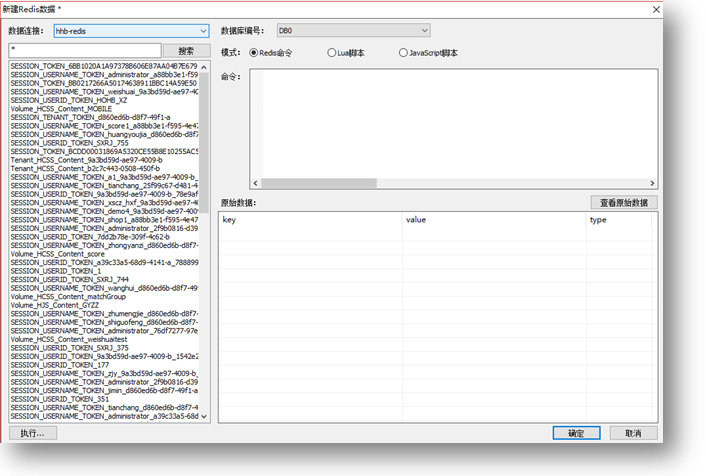The image size is (706, 476).
Task: Click the type column header
Action: (618, 220)
